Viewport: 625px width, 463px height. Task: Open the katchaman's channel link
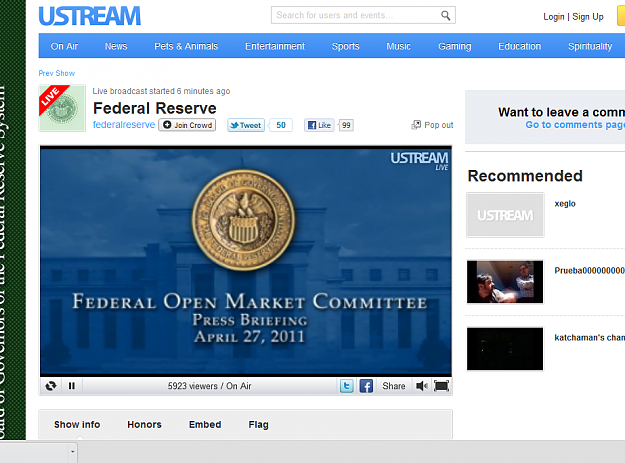[590, 337]
